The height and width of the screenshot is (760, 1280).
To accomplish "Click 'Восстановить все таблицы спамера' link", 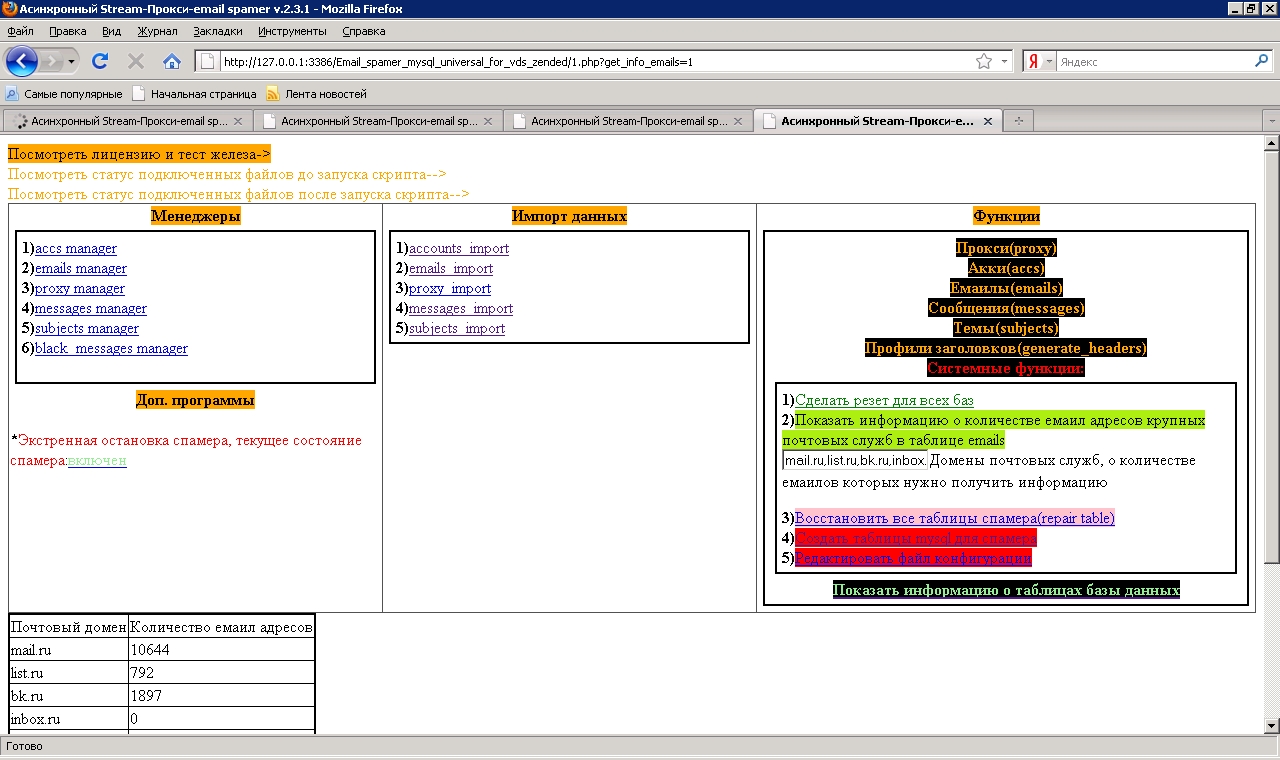I will (955, 518).
